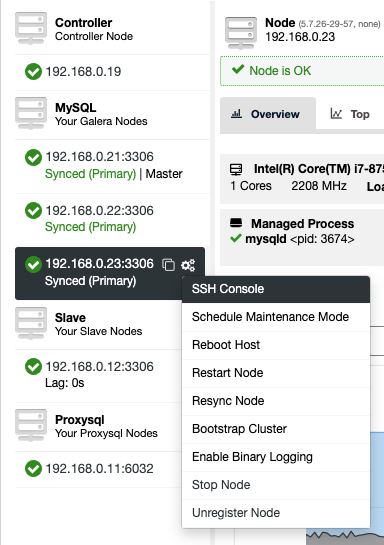Click the Managed Process drive icon

[x=236, y=223]
